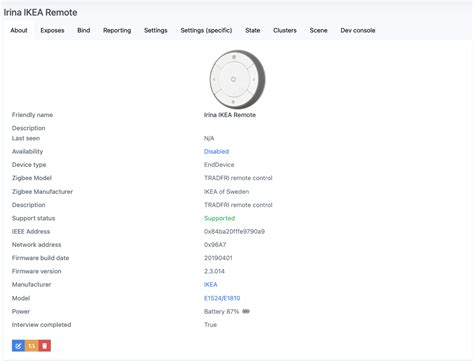The image size is (474, 363).
Task: Click the orange reconfigure device icon
Action: (x=32, y=346)
